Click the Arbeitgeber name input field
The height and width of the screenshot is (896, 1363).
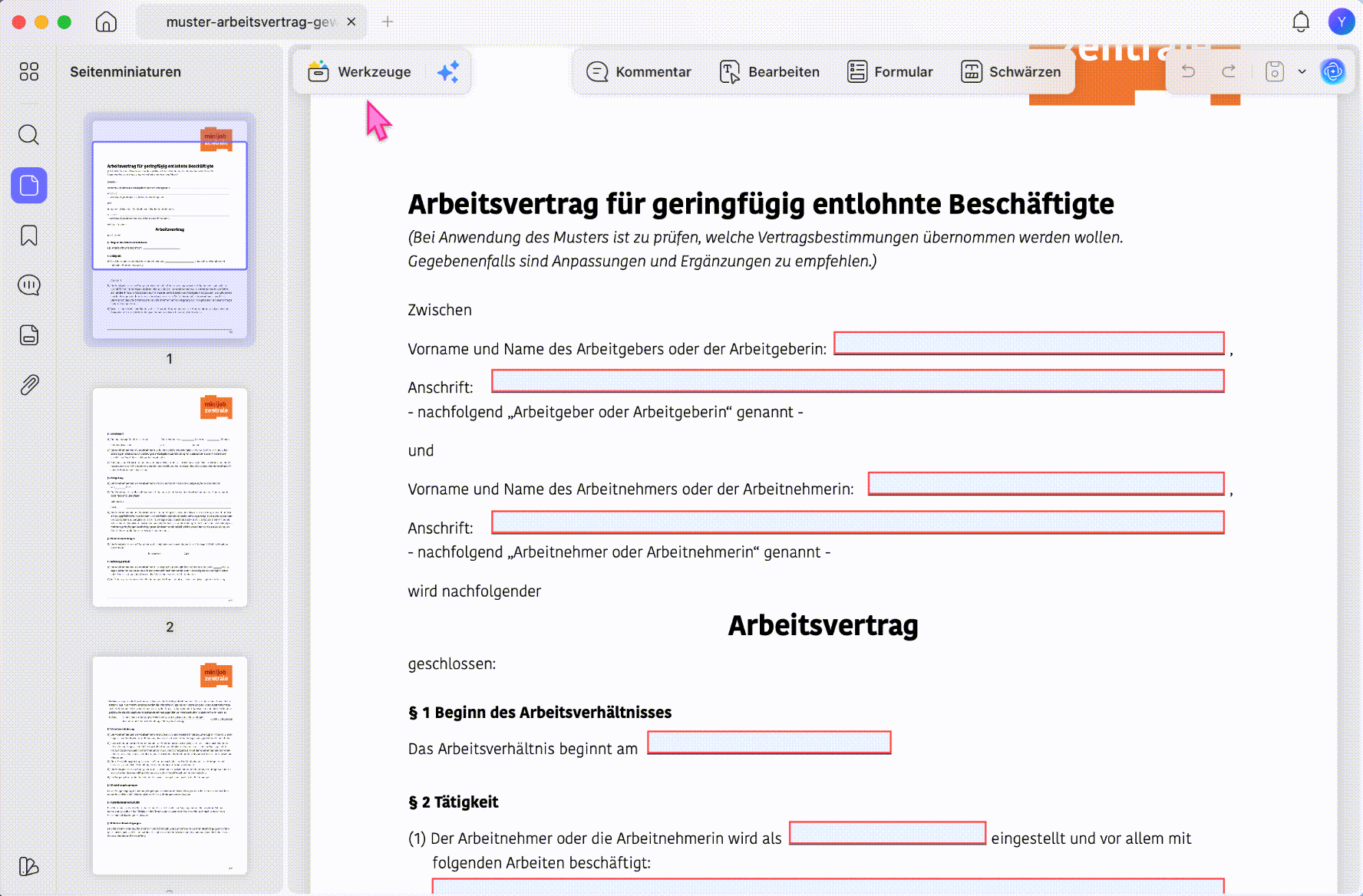click(x=1029, y=343)
